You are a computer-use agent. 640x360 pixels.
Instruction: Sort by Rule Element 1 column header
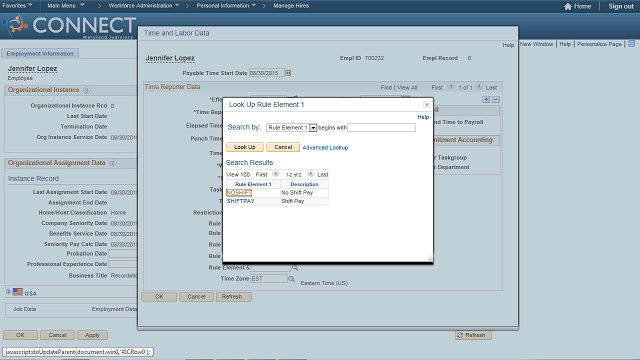point(253,184)
